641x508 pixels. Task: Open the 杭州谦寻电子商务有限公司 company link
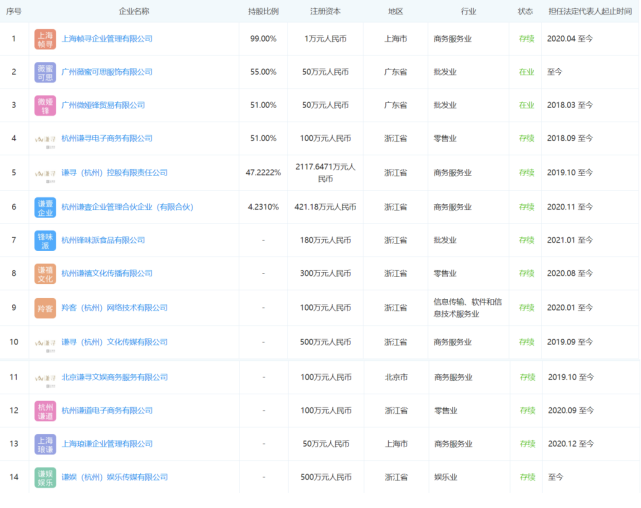(x=107, y=139)
